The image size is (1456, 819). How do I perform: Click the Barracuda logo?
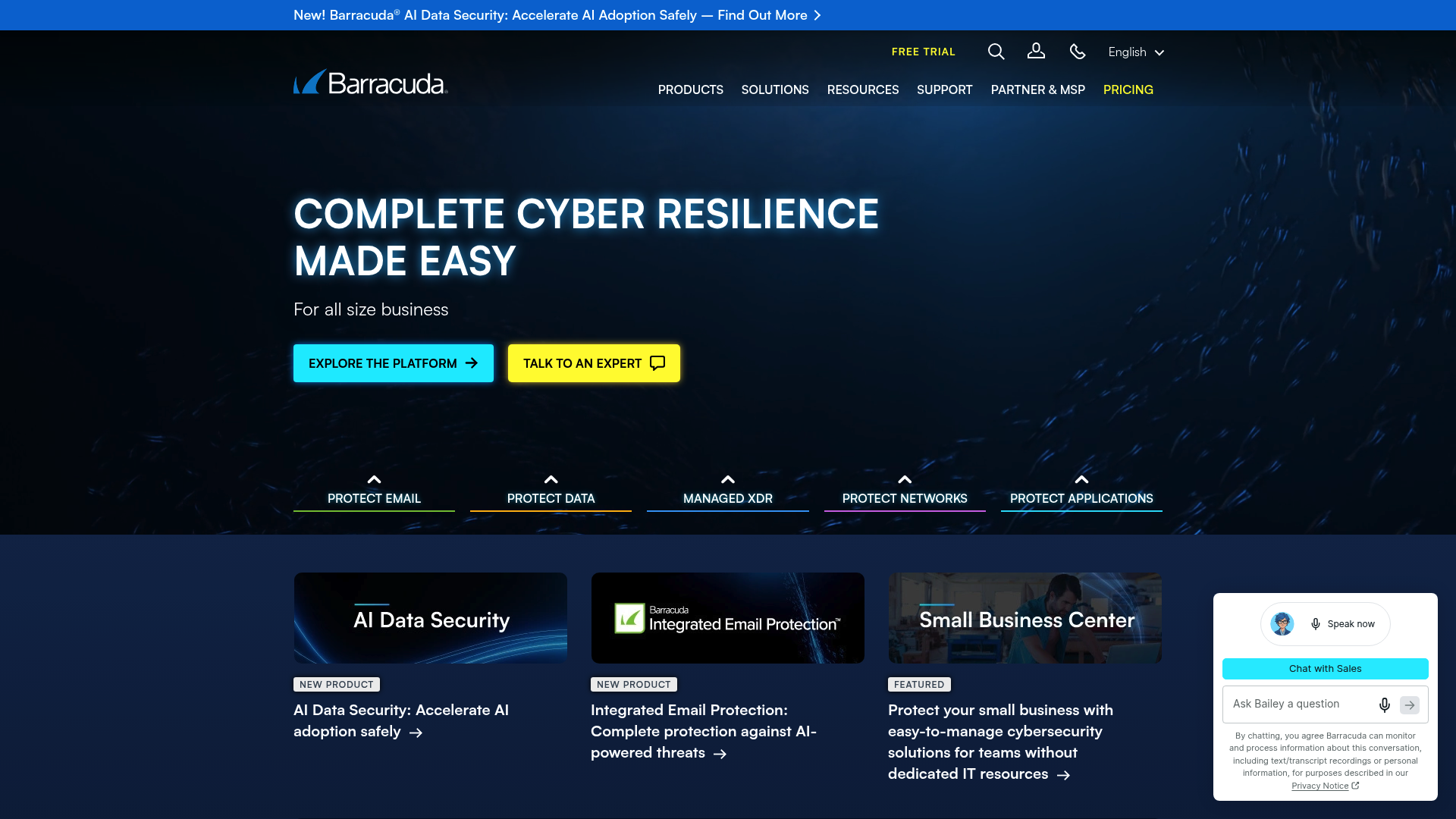click(371, 82)
